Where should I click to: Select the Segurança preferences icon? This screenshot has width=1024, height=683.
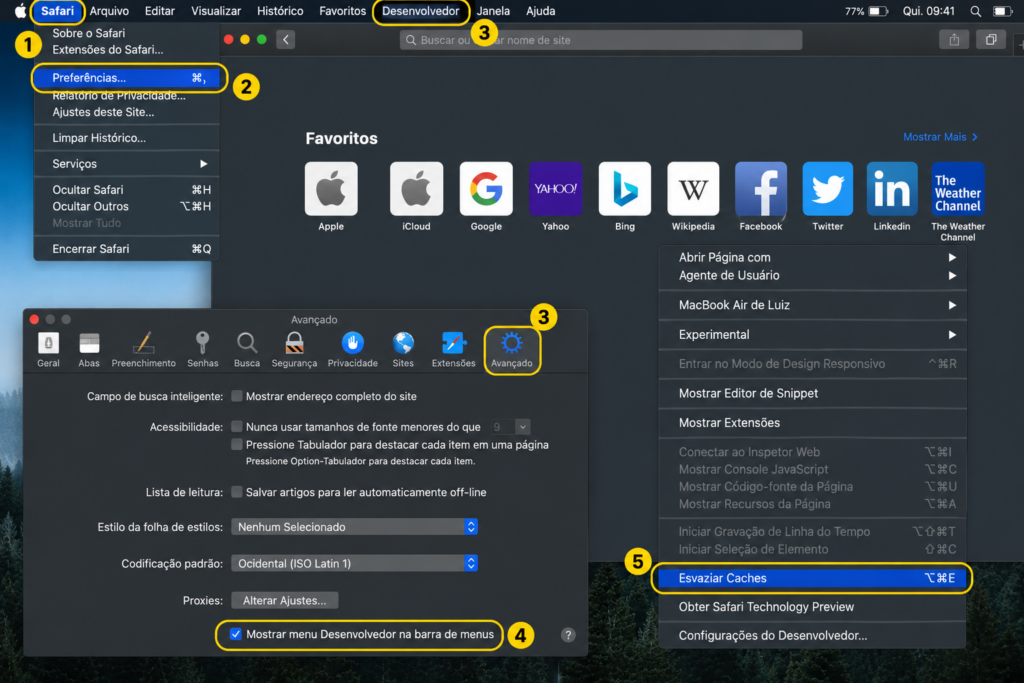click(295, 349)
